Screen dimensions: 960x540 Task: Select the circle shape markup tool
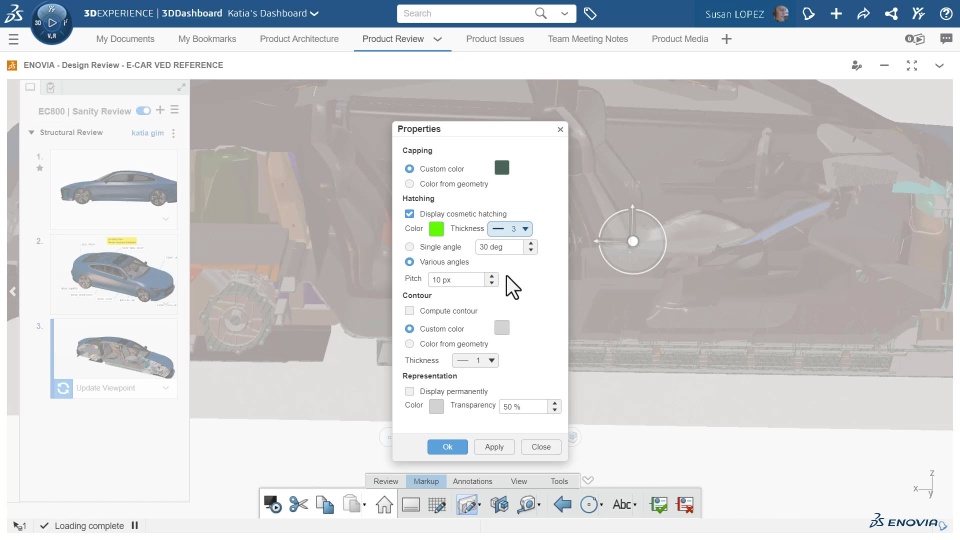pos(588,504)
